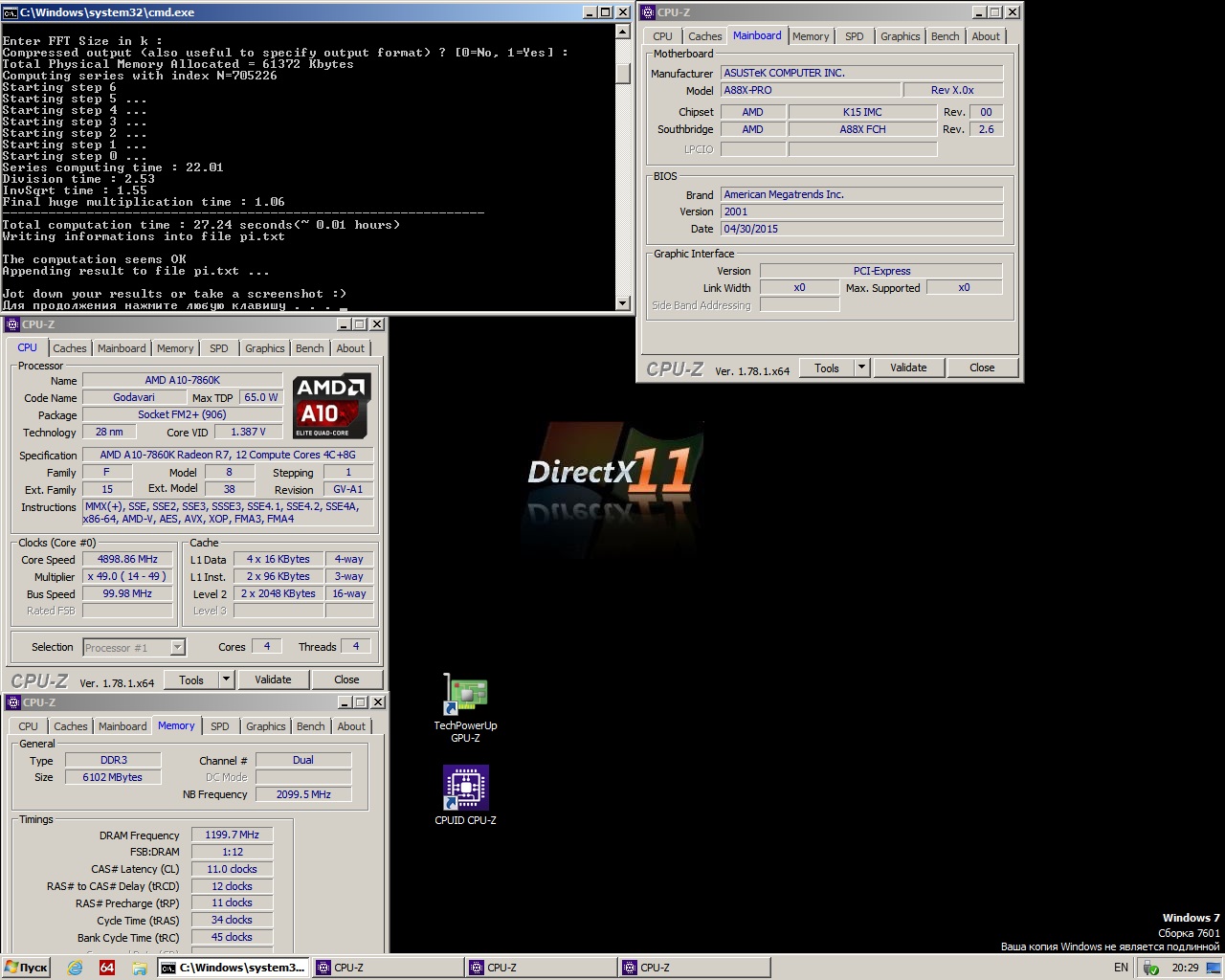Maximize the cmd.exe window
Viewport: 1225px width, 980px height.
pyautogui.click(x=605, y=12)
